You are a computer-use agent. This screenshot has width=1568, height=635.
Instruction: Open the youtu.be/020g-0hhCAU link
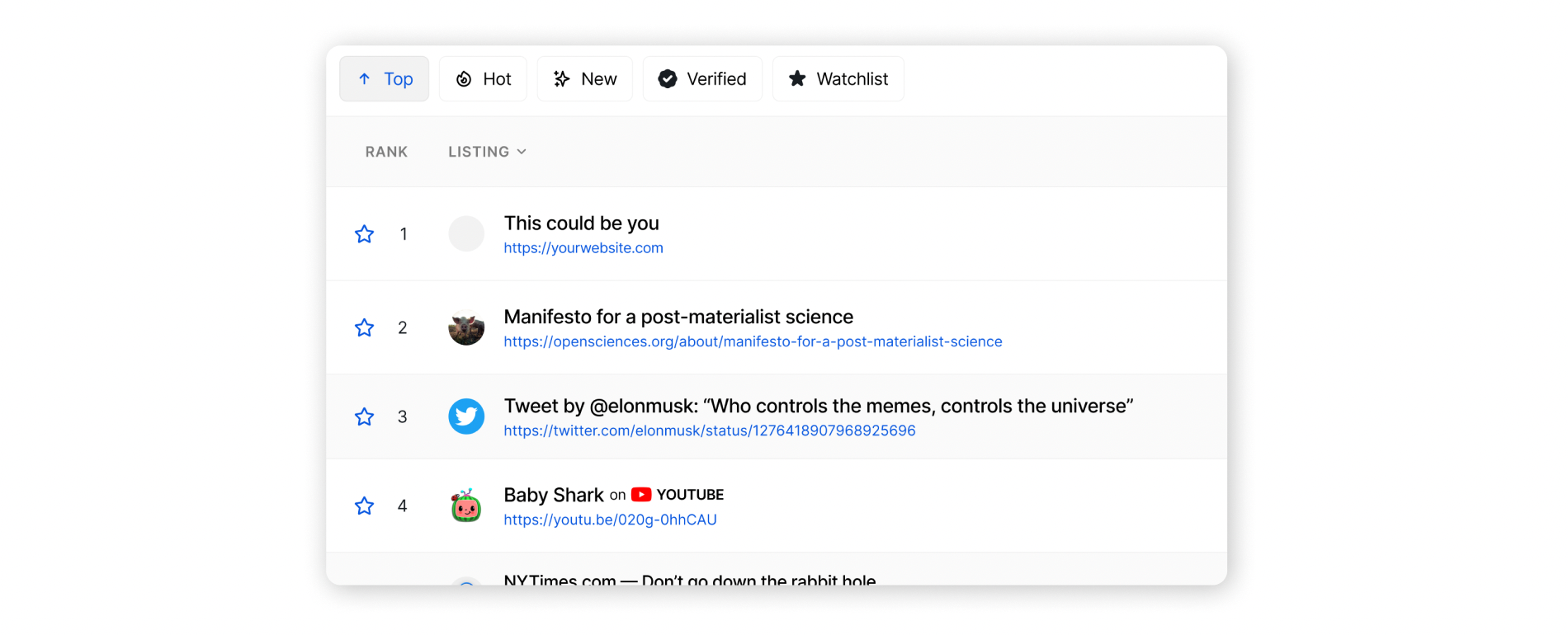(610, 520)
